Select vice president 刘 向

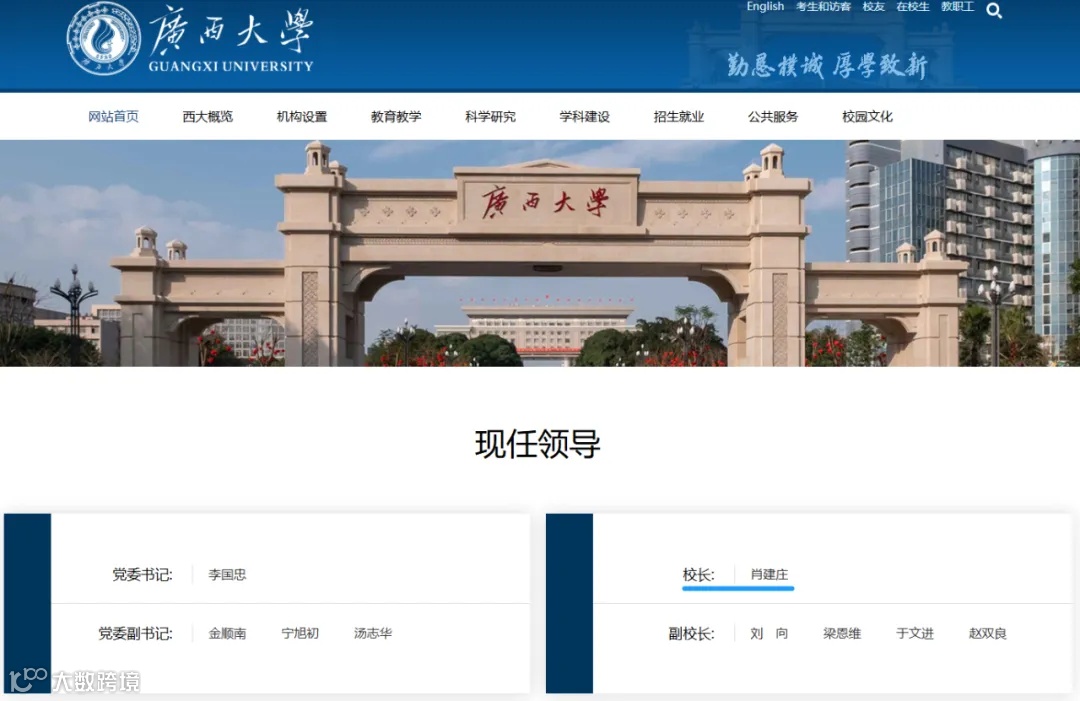point(769,634)
